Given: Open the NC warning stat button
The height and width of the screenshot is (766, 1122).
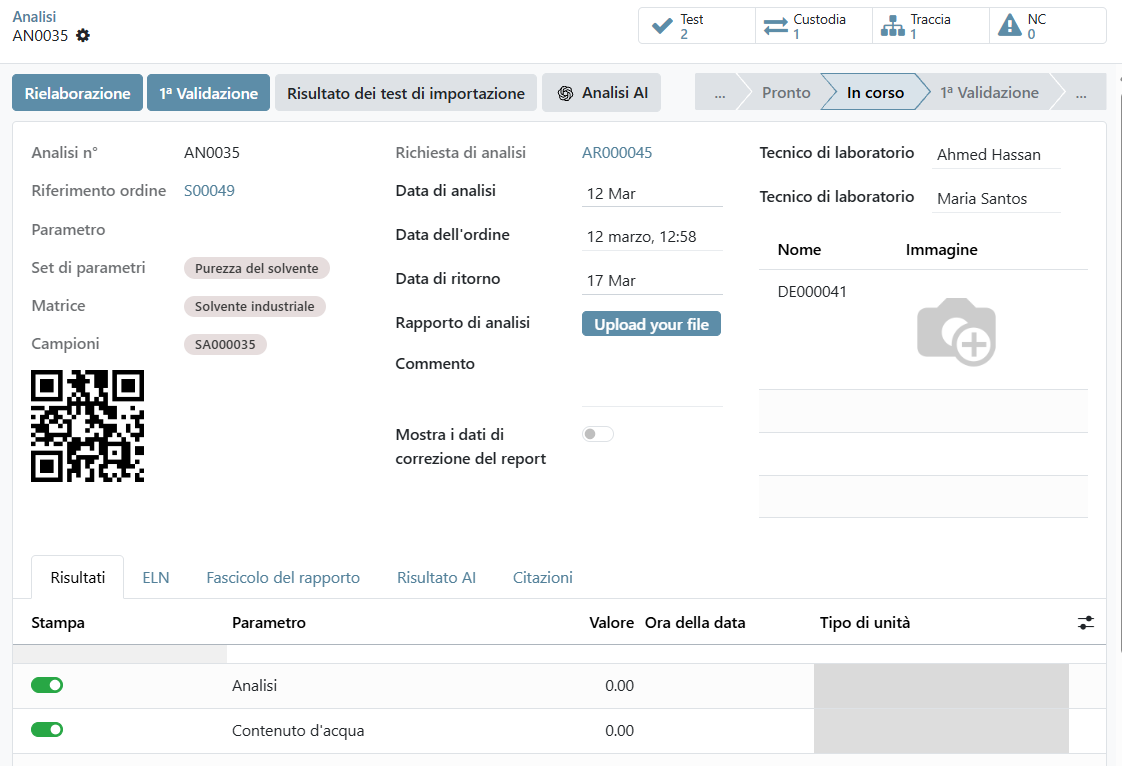Looking at the screenshot, I should [x=1047, y=26].
